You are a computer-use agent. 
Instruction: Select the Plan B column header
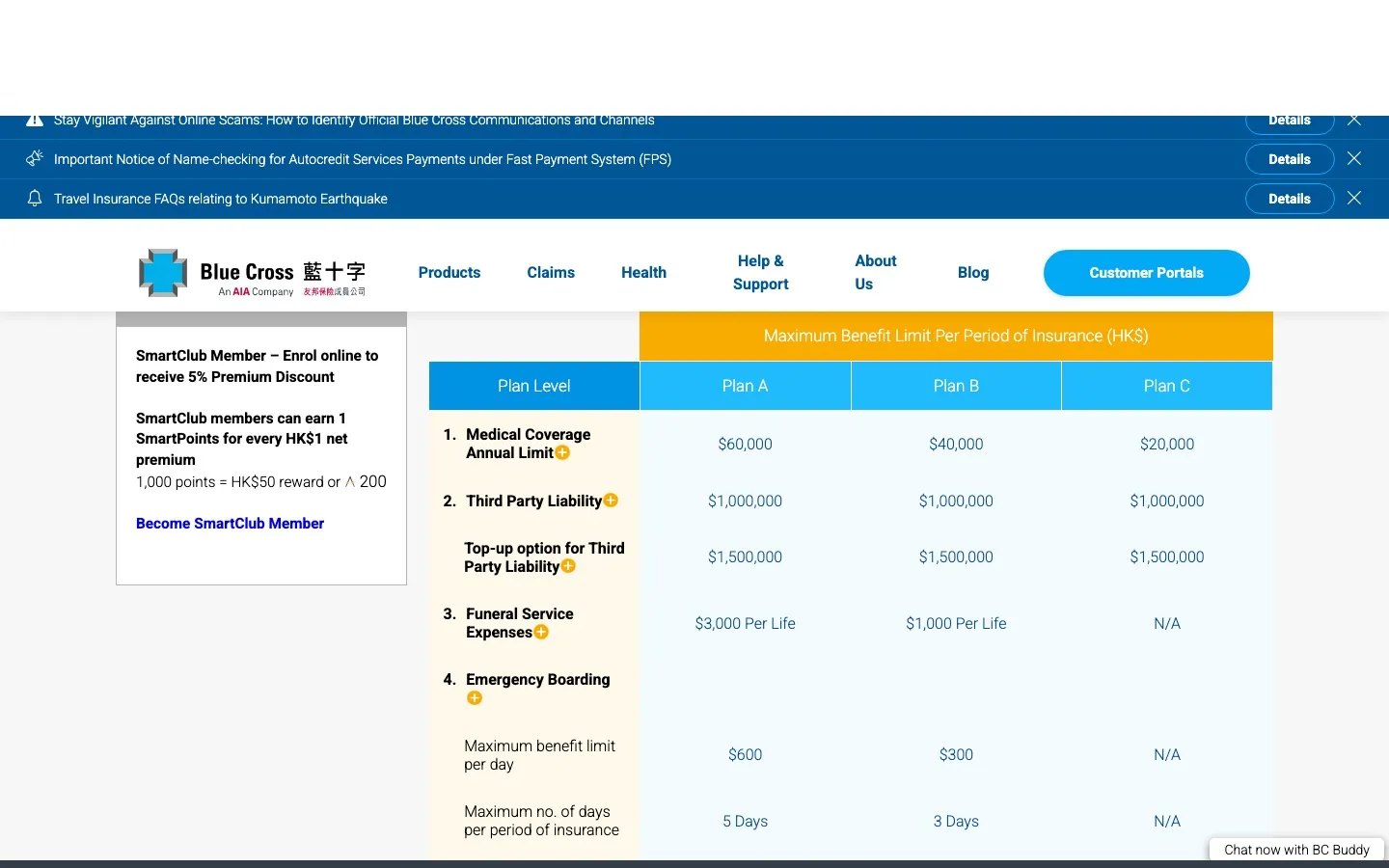[x=956, y=386]
